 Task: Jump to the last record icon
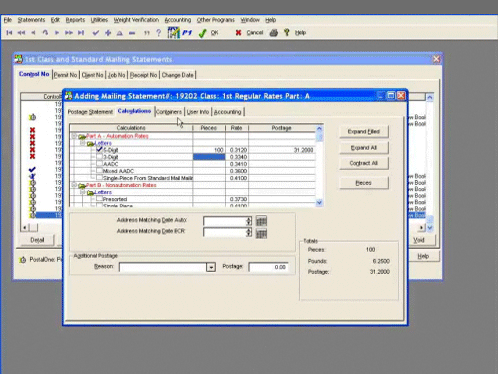click(x=81, y=33)
